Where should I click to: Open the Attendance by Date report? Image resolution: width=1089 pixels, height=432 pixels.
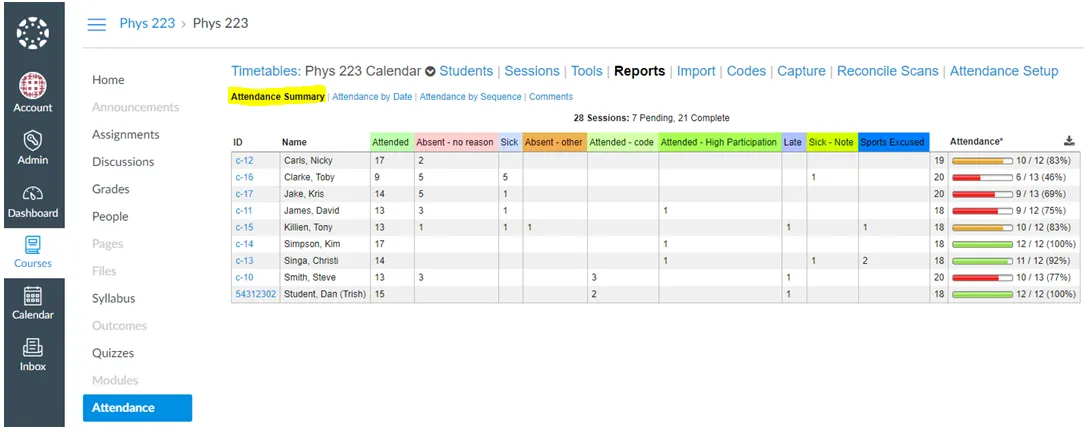tap(372, 97)
